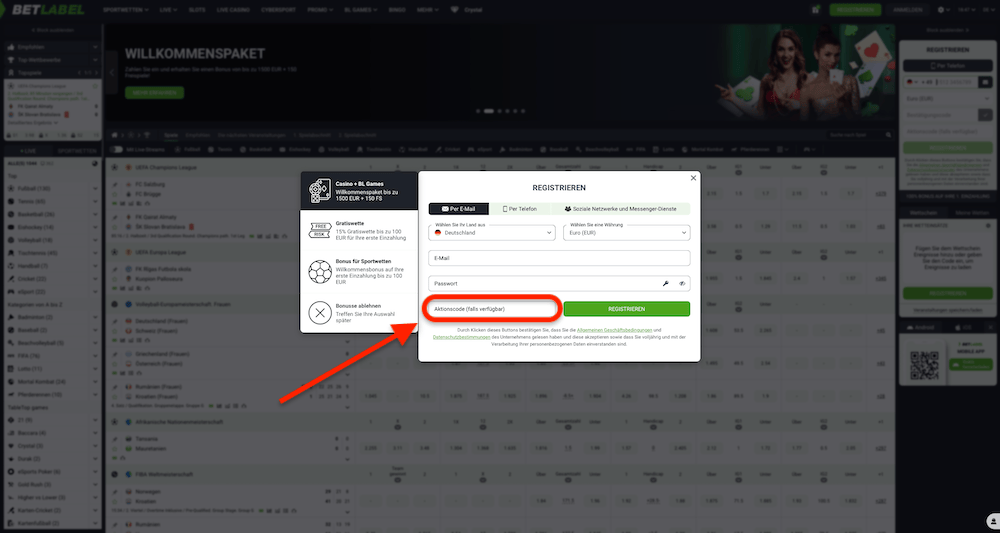Open the Allgemeinen Geschäftsbedingungen link
Viewport: 1000px width, 533px height.
tap(613, 329)
